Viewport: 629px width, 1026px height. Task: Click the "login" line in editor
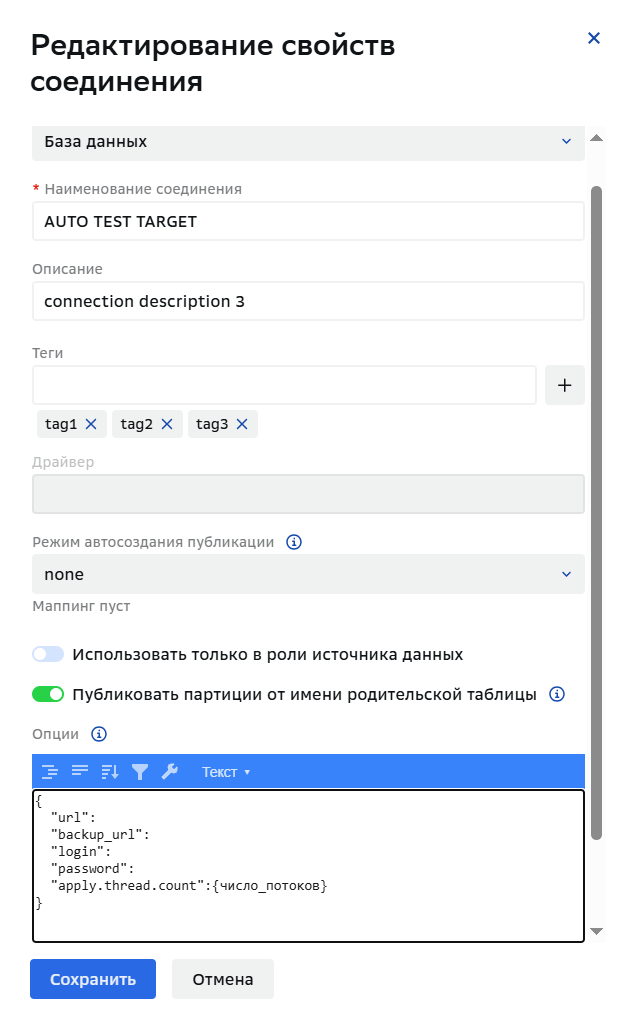tap(81, 851)
